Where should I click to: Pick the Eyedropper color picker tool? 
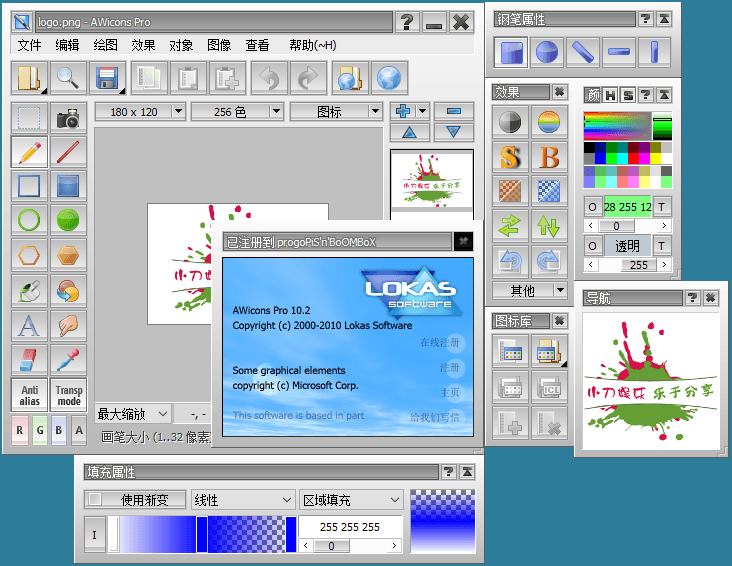tap(68, 359)
